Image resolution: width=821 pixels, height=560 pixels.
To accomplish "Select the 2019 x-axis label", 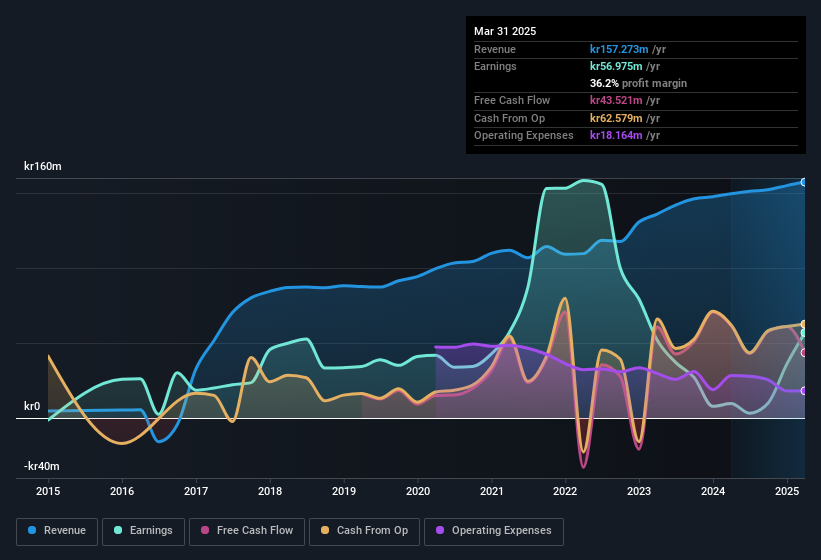I will click(x=344, y=491).
